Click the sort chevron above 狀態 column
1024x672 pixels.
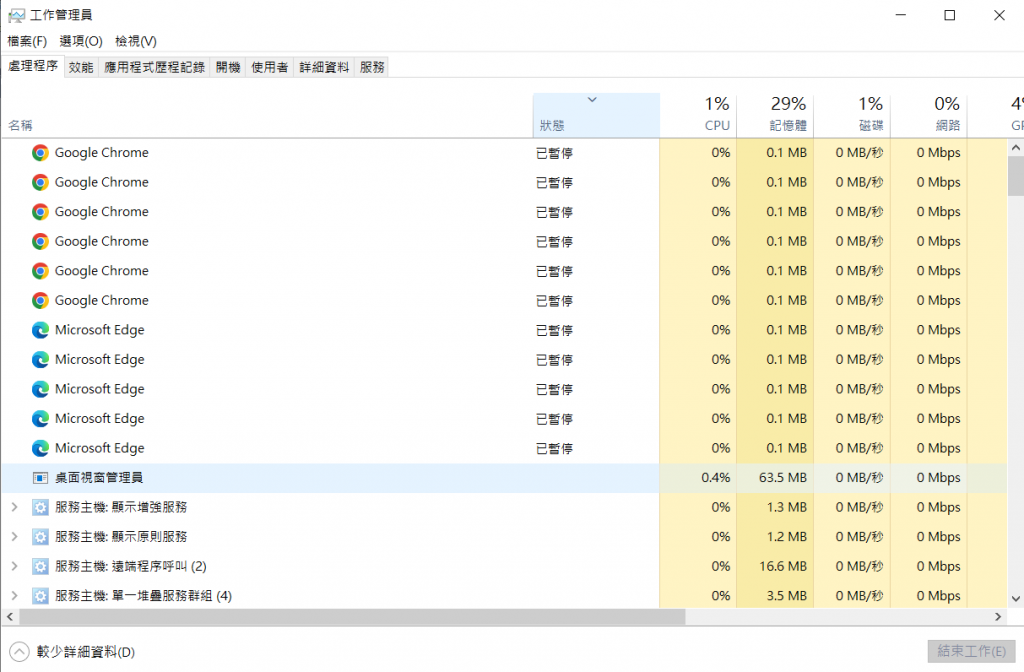pyautogui.click(x=592, y=100)
